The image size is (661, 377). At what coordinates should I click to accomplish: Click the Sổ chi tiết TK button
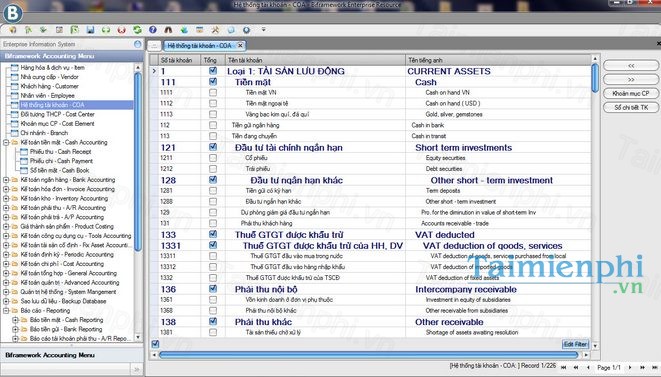point(631,108)
